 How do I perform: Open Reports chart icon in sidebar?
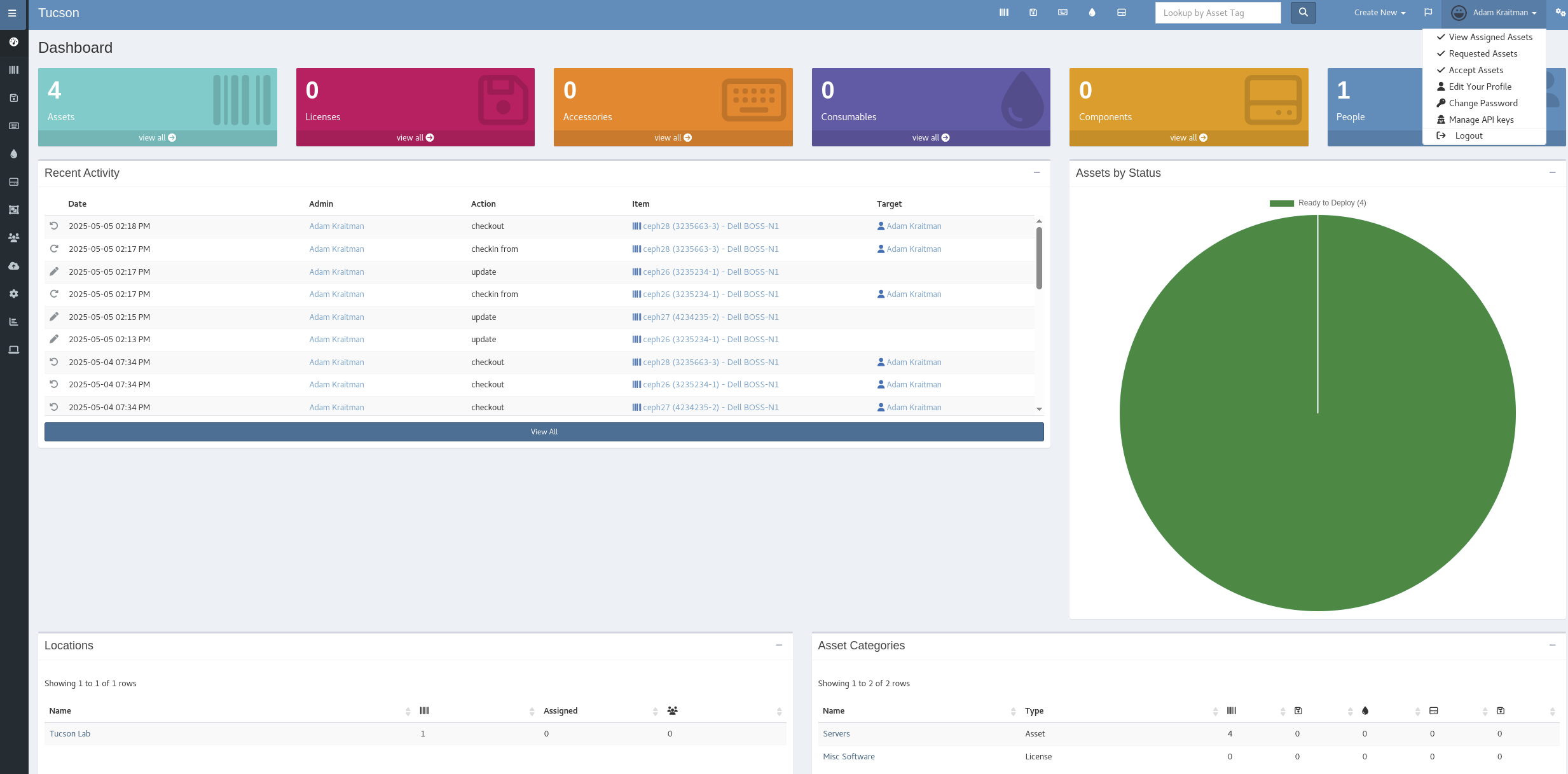(13, 322)
